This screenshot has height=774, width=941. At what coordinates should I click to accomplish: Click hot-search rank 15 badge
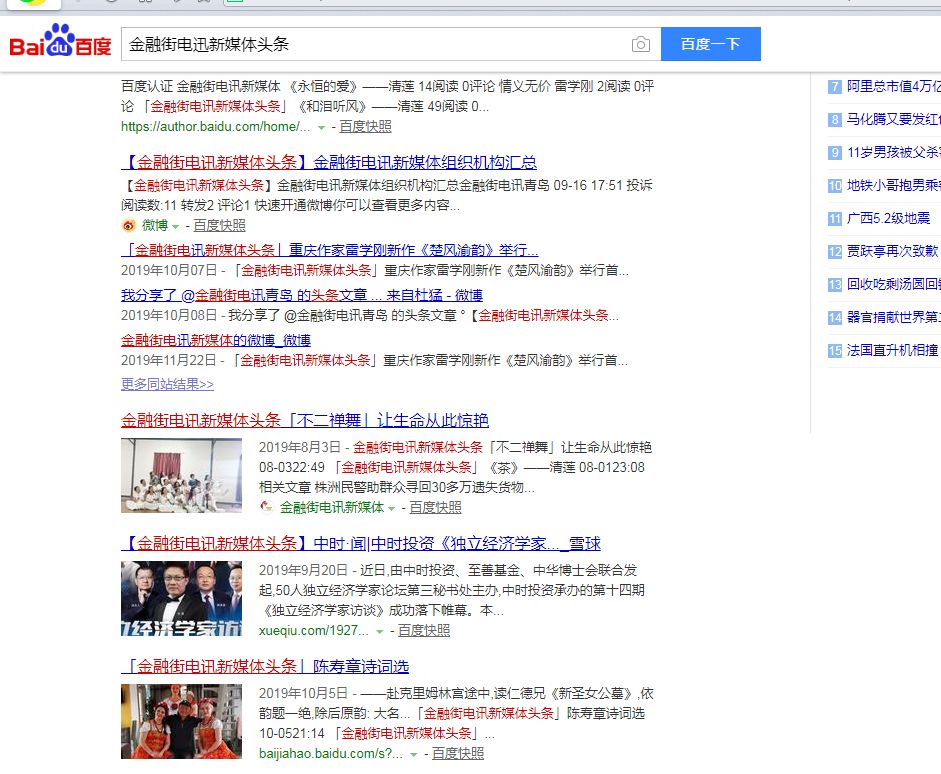pos(835,350)
